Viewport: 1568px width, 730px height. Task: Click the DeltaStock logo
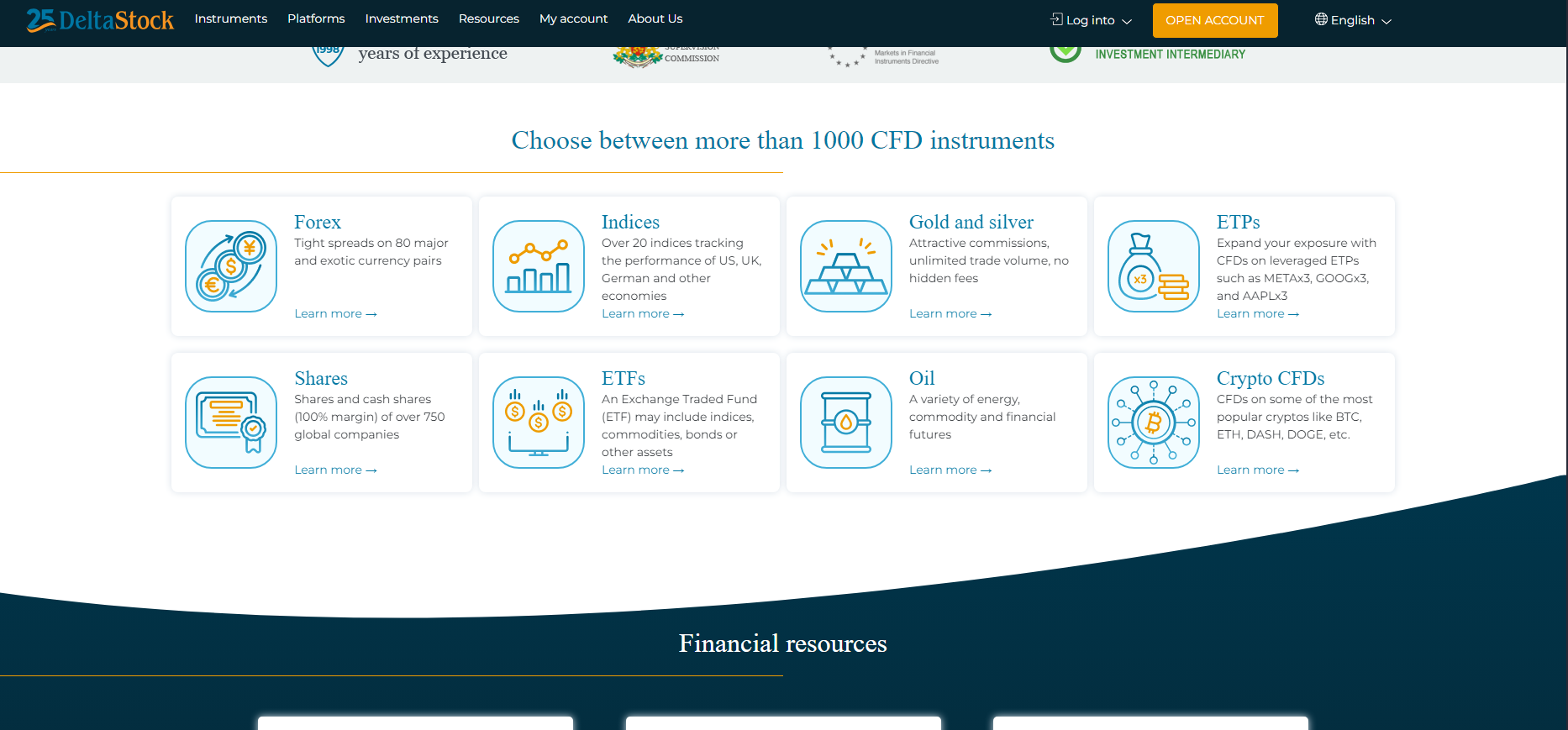pyautogui.click(x=100, y=19)
